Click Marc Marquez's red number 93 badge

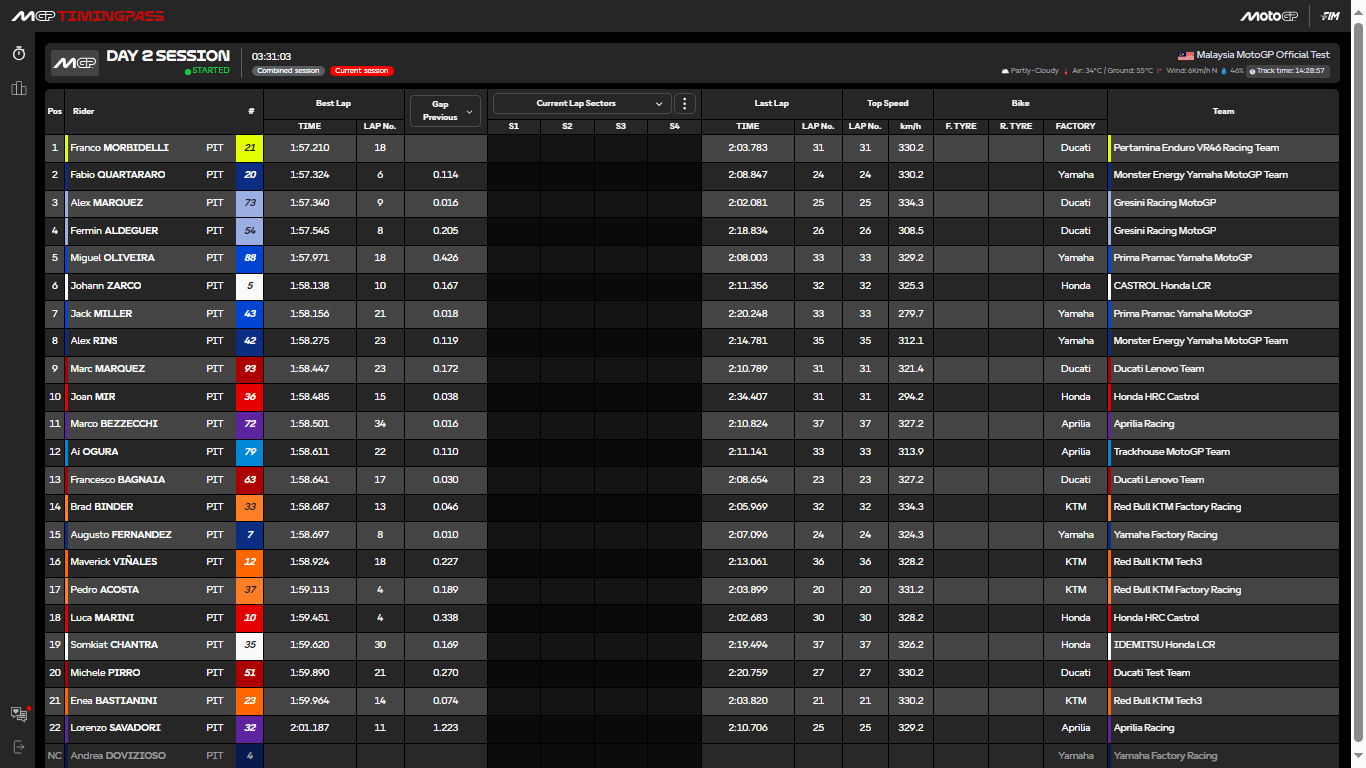(x=249, y=369)
